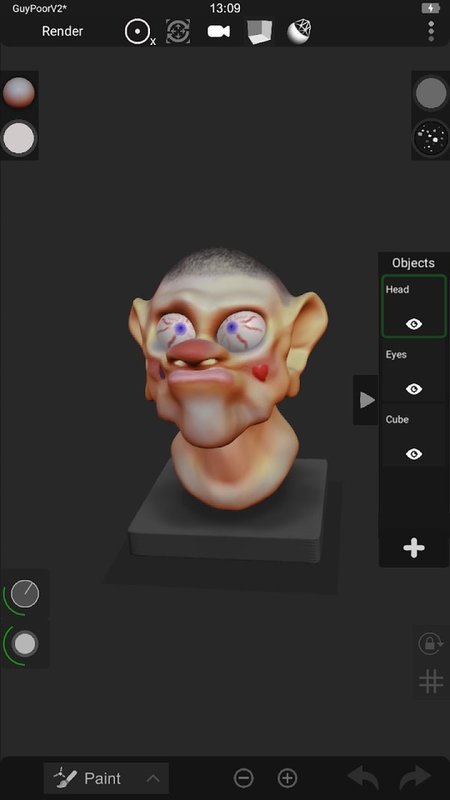Open the gray brush falloff circle
This screenshot has width=450, height=800.
(x=431, y=93)
